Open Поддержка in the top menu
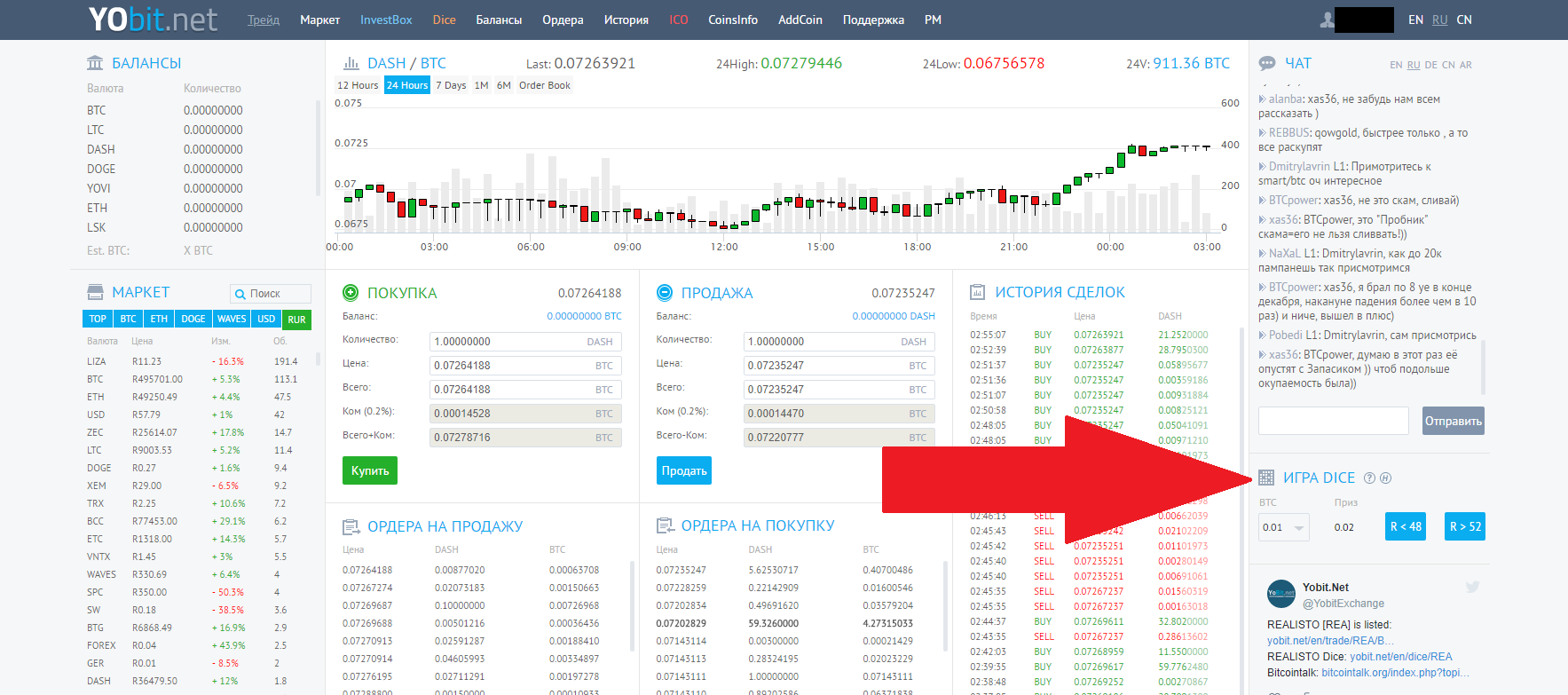Screen dimensions: 1568x695 873,20
